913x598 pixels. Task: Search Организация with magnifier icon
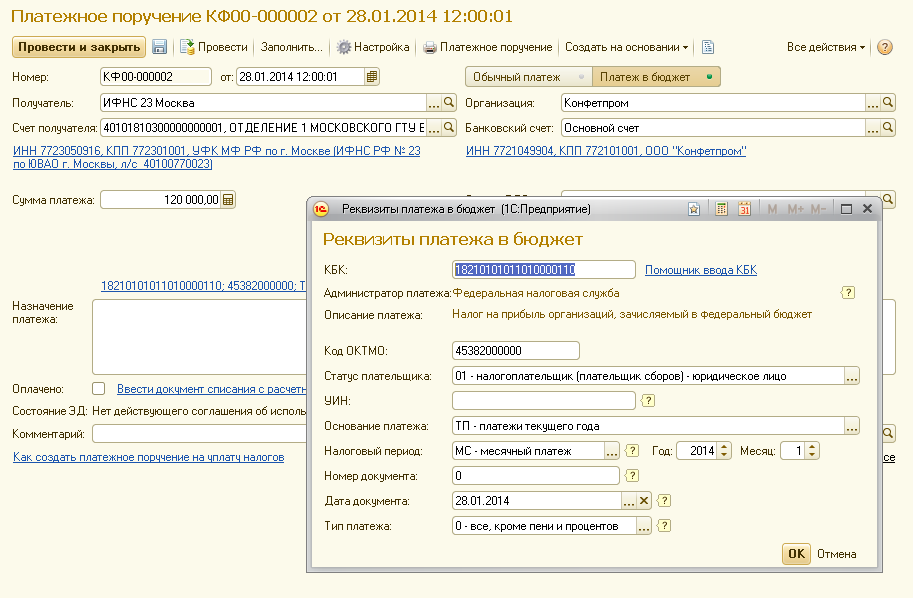click(888, 103)
